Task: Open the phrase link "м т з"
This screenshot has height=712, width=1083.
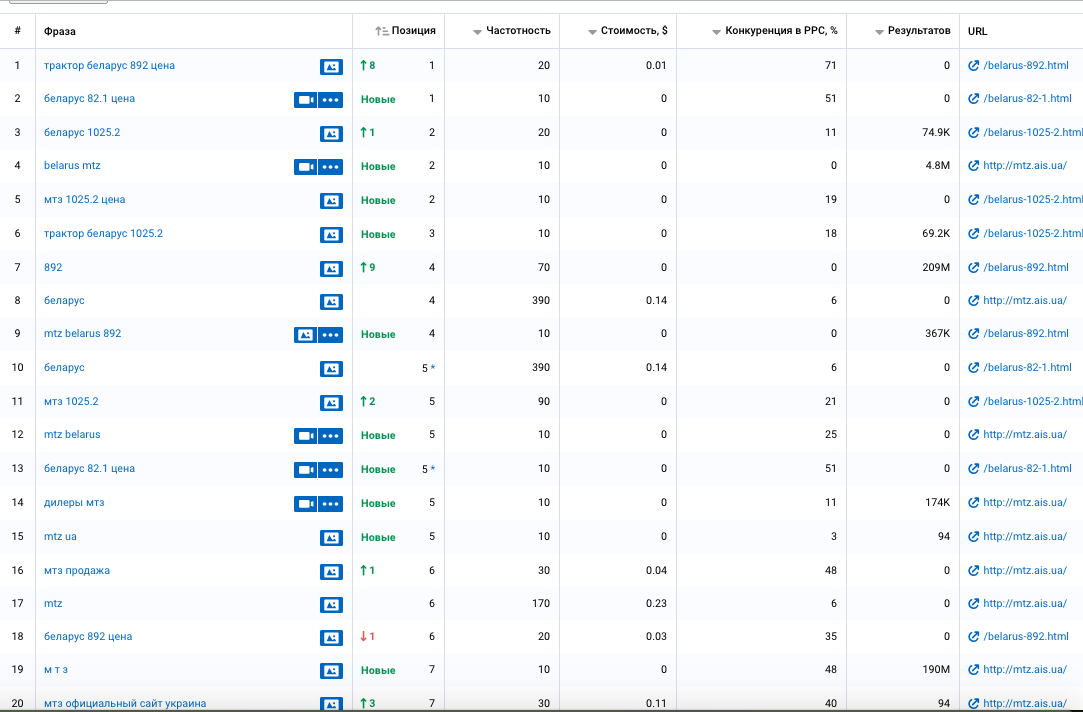Action: tap(56, 669)
